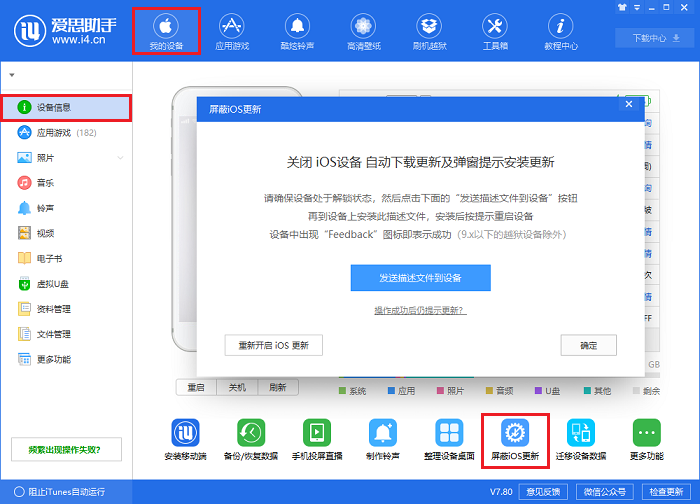The image size is (700, 504).
Task: Toggle 阻止iTunes自动运行 radio option
Action: tap(19, 492)
